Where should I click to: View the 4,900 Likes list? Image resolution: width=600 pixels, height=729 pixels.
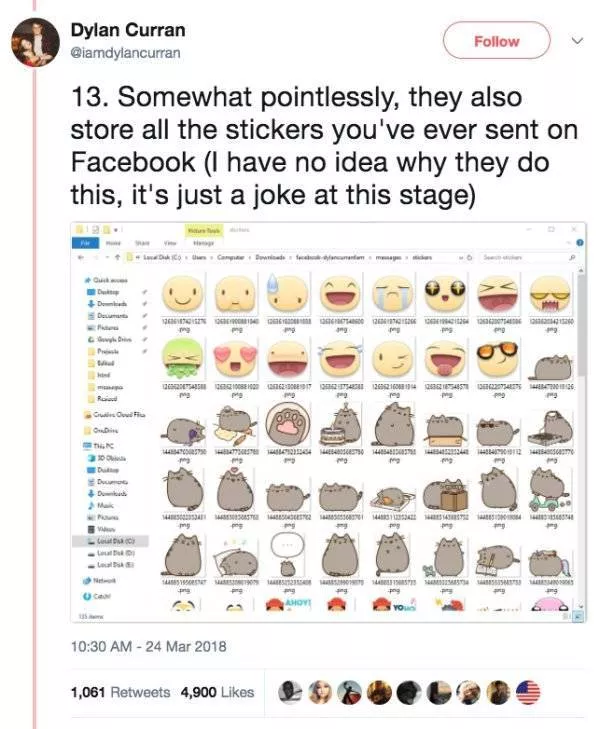pos(217,691)
